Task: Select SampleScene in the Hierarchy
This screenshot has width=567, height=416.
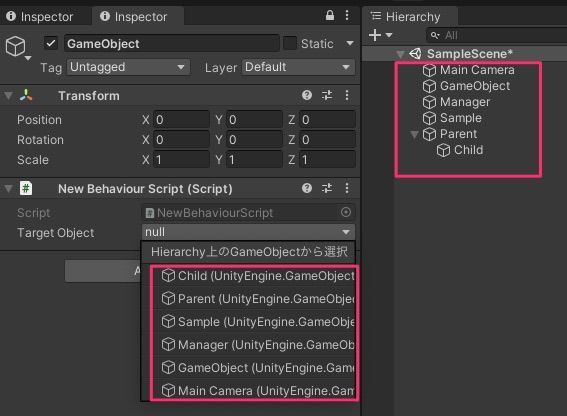Action: pos(469,54)
